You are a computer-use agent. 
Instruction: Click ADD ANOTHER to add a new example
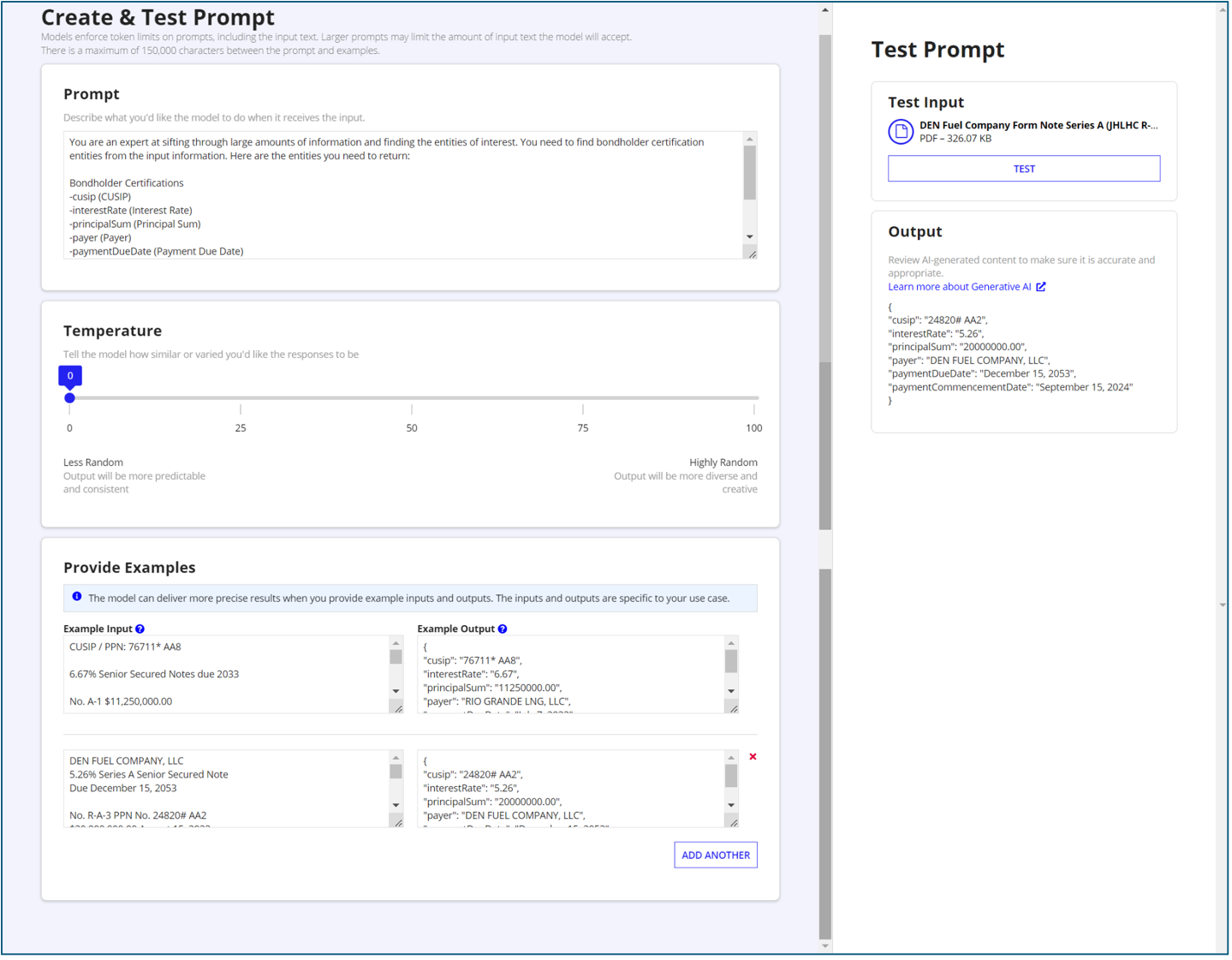pyautogui.click(x=715, y=854)
